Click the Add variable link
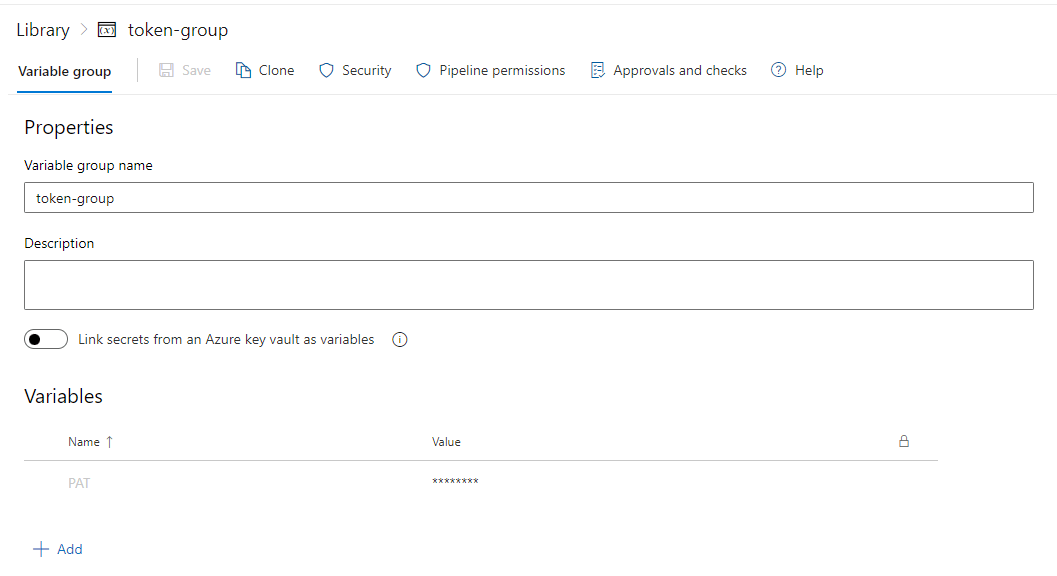Image resolution: width=1057 pixels, height=576 pixels. tap(58, 549)
